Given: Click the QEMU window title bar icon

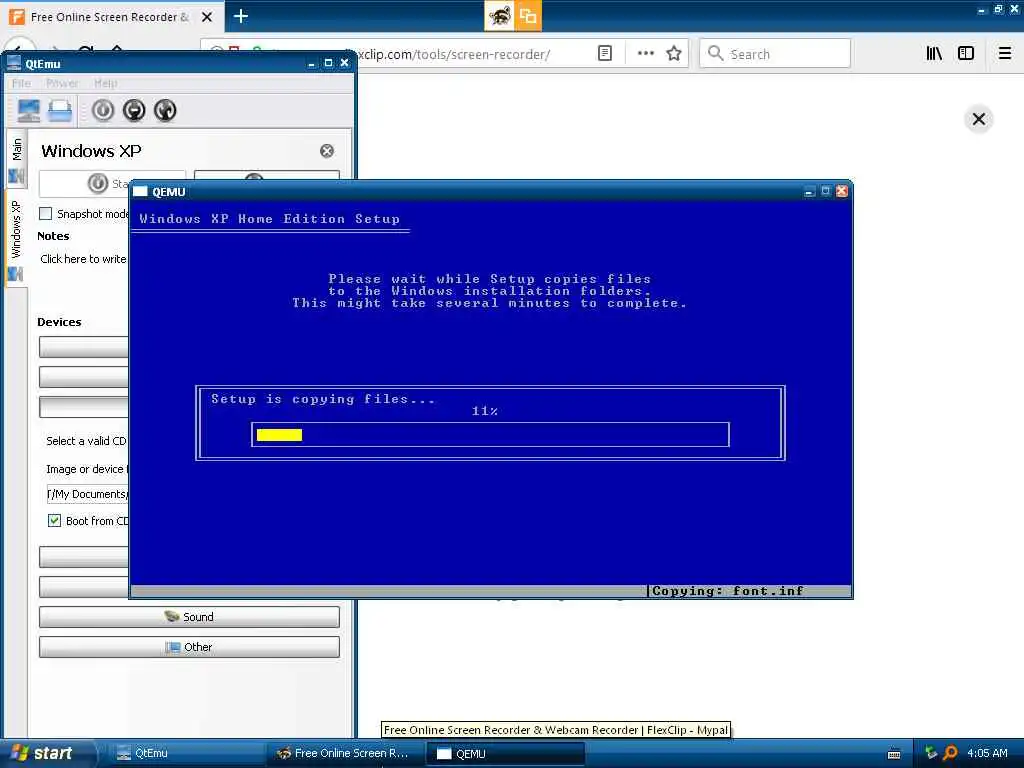Looking at the screenshot, I should [140, 191].
